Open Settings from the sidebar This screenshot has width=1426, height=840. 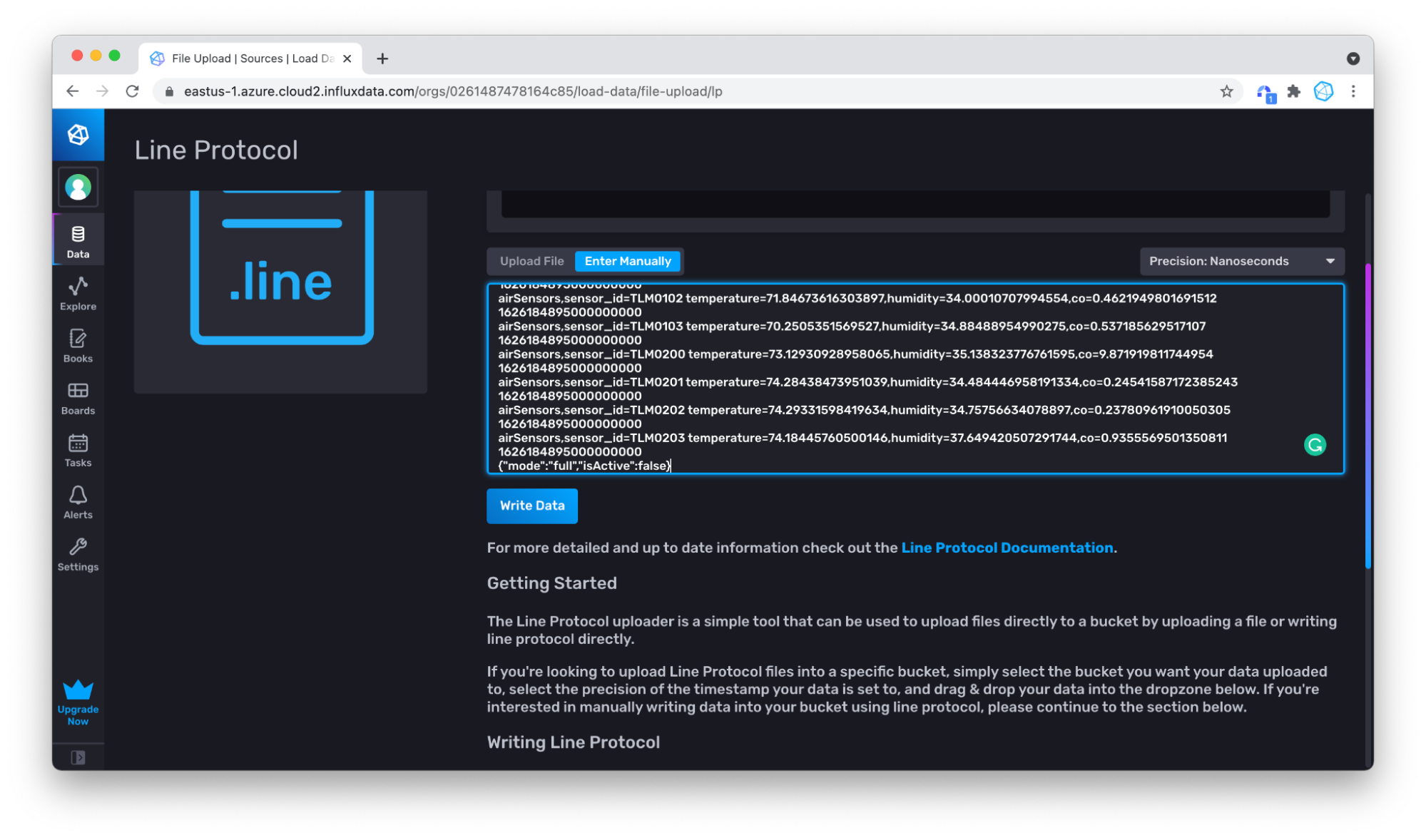(x=78, y=554)
